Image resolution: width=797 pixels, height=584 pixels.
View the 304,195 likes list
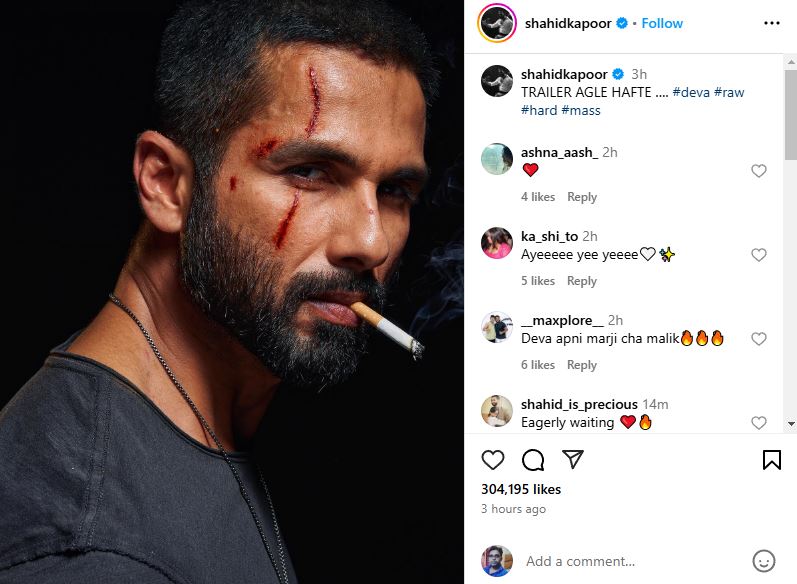[521, 489]
